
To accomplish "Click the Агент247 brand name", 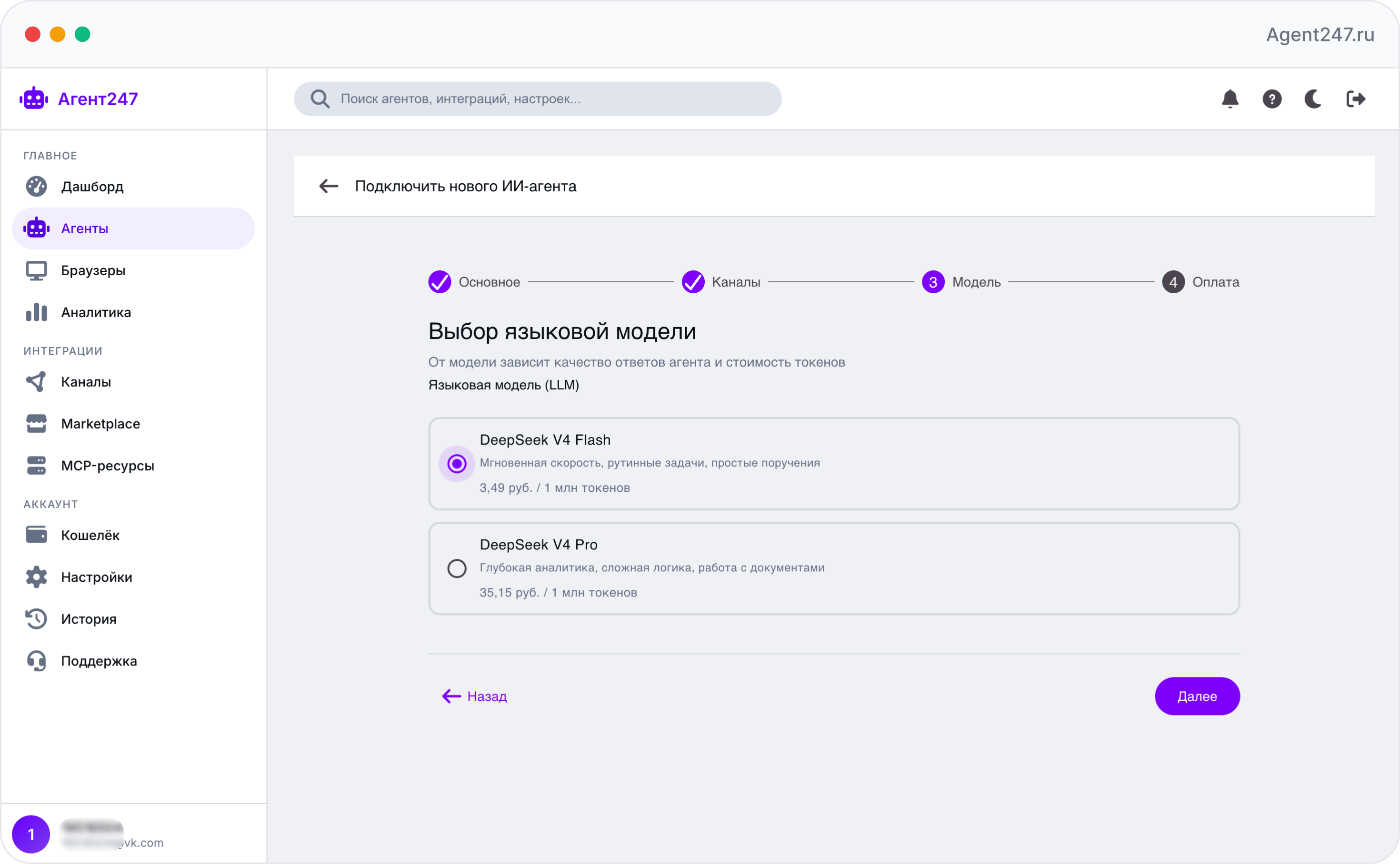I will tap(98, 99).
